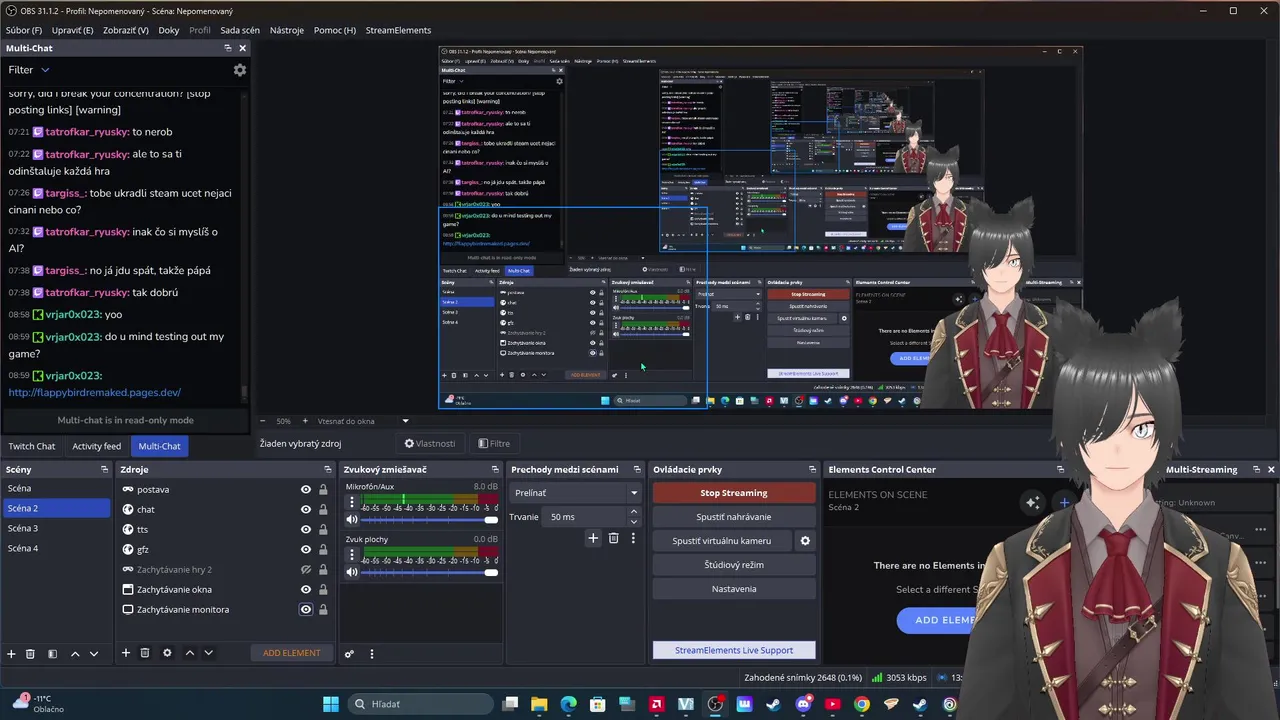Open the Nástroje menu
This screenshot has height=720, width=1280.
tap(287, 30)
